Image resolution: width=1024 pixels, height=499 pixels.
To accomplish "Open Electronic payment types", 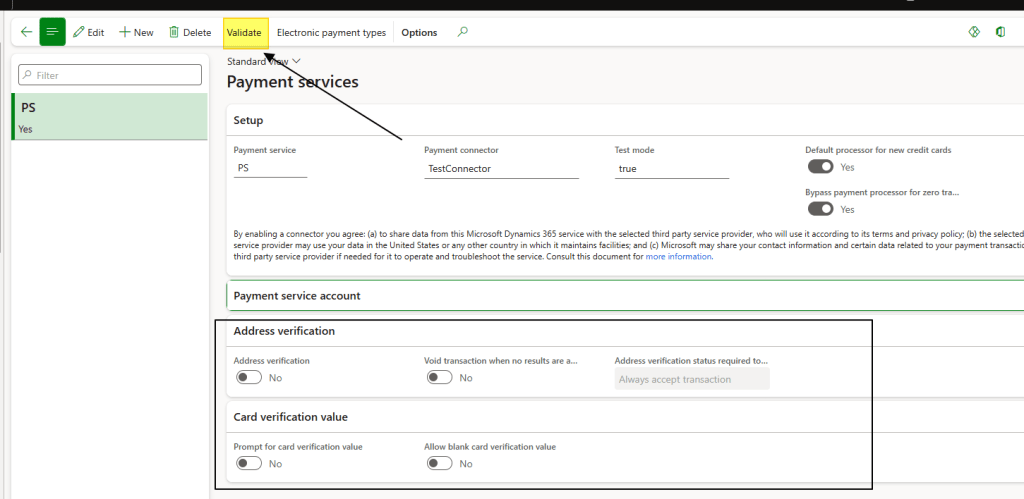I will tap(331, 32).
